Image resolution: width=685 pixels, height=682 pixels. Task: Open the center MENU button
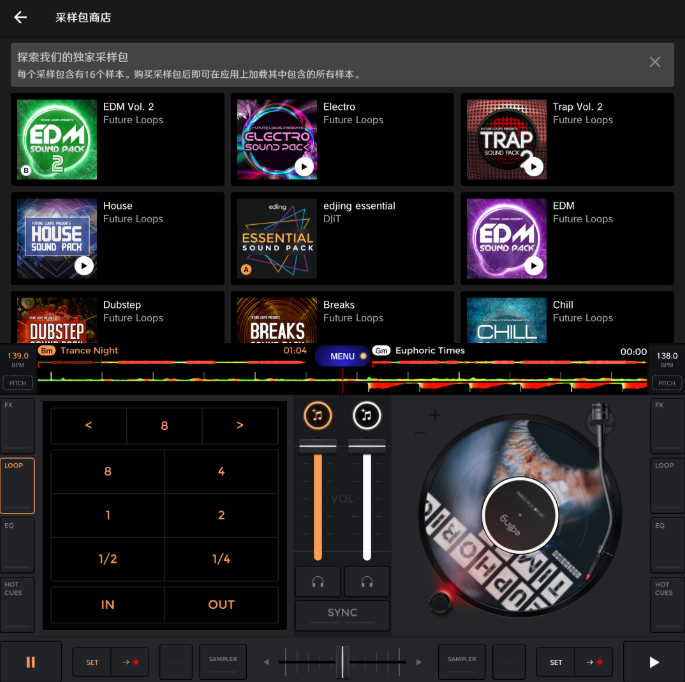(x=342, y=356)
